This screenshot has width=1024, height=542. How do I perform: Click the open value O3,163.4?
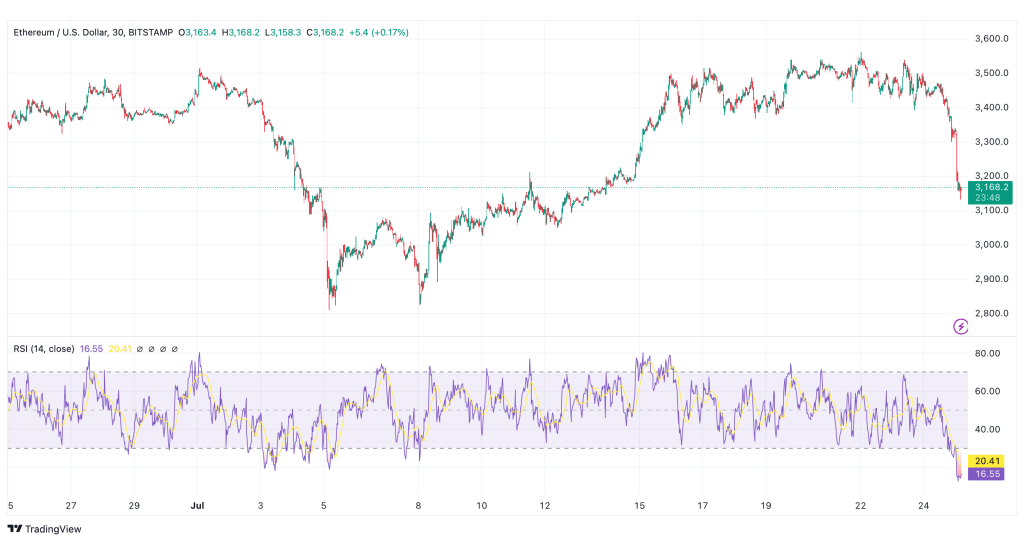(x=198, y=32)
